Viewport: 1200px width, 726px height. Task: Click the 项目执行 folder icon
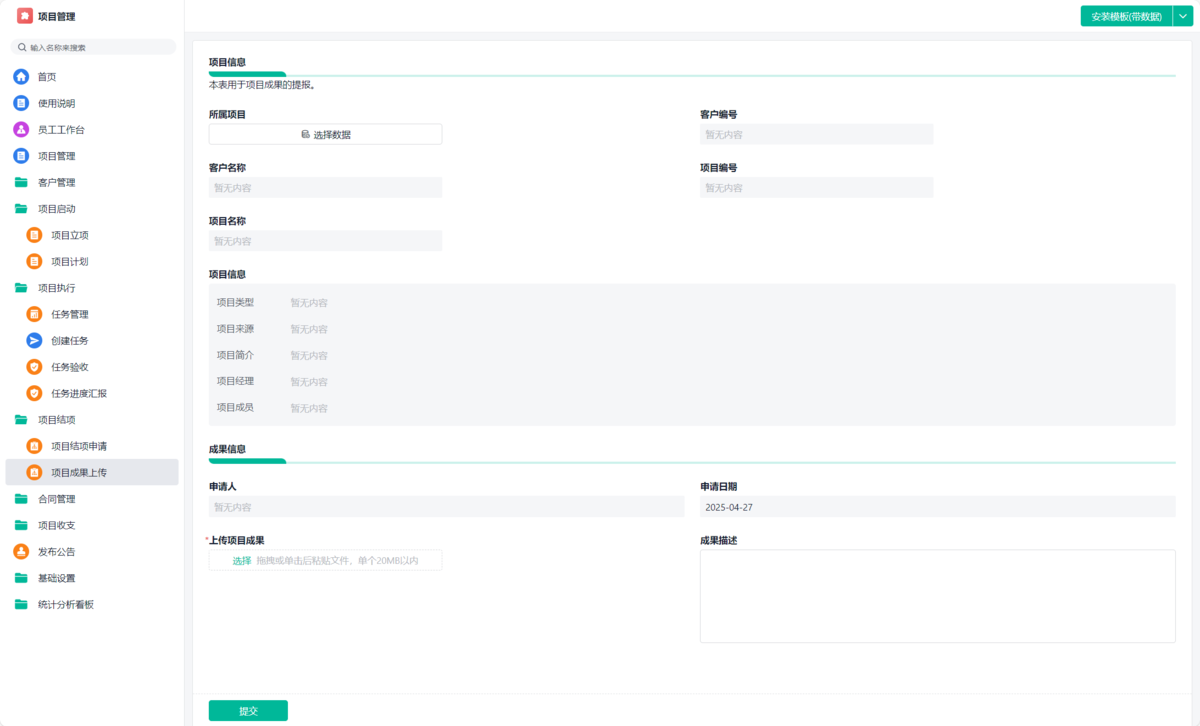tap(21, 288)
